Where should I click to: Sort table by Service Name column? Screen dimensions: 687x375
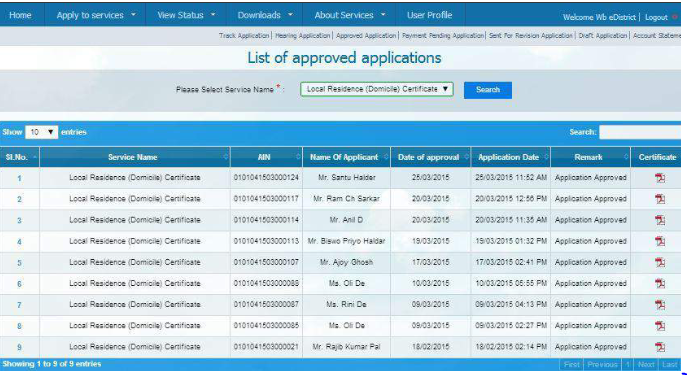(x=135, y=157)
